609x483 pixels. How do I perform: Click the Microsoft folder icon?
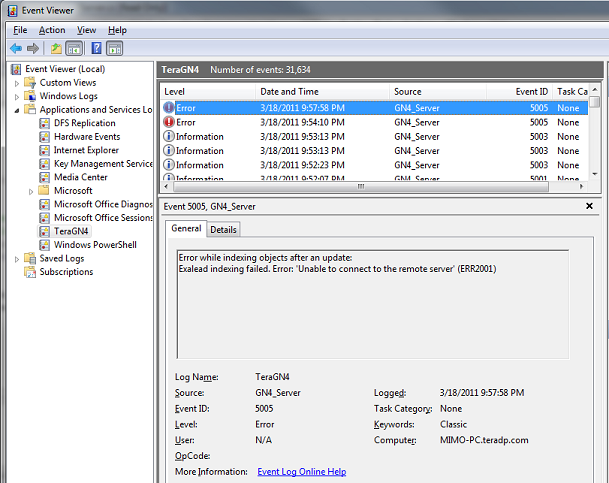(x=44, y=191)
